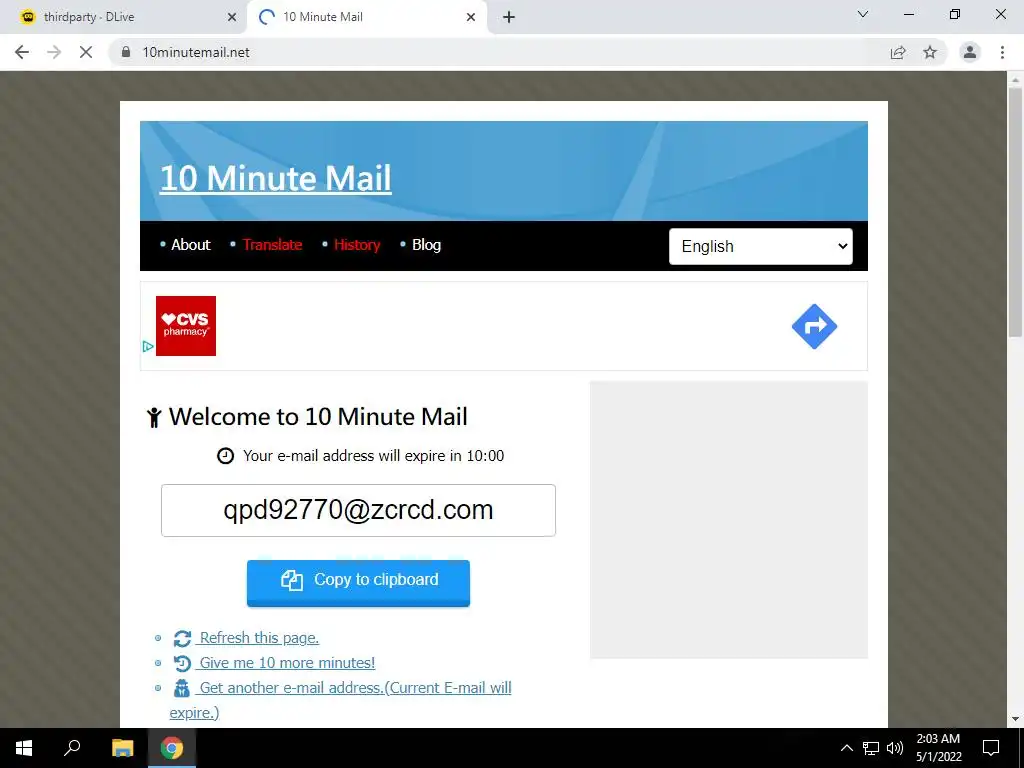
Task: Open Chrome's three-dot menu
Action: pos(1002,52)
